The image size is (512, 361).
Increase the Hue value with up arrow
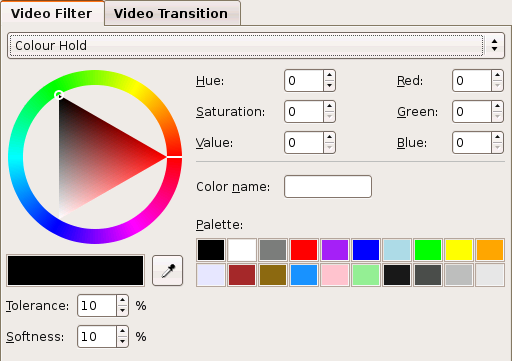(329, 75)
